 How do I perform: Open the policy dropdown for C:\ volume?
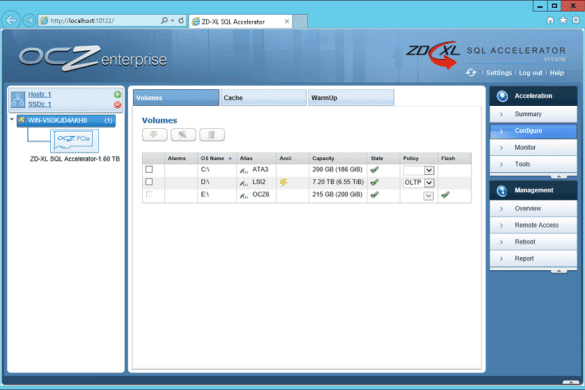(429, 171)
